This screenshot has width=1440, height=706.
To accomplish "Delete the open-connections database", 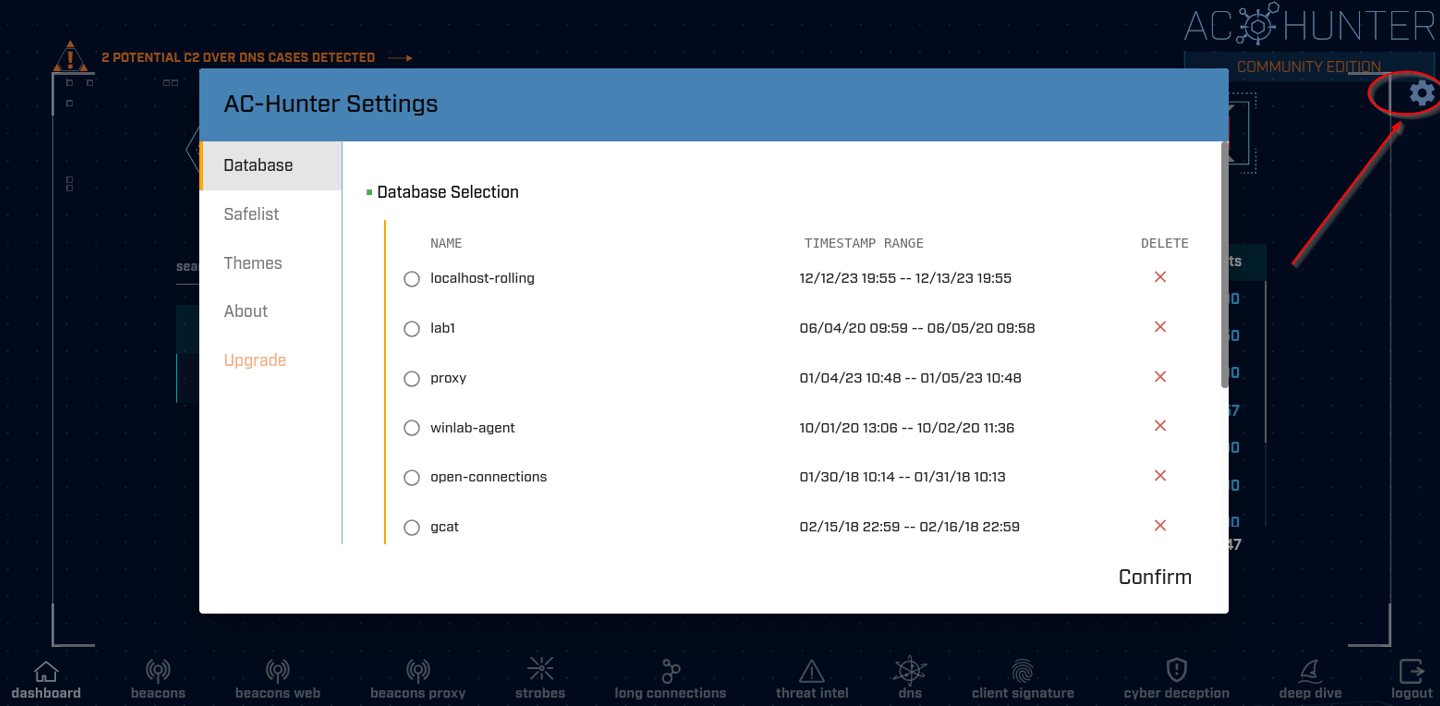I will [1160, 476].
